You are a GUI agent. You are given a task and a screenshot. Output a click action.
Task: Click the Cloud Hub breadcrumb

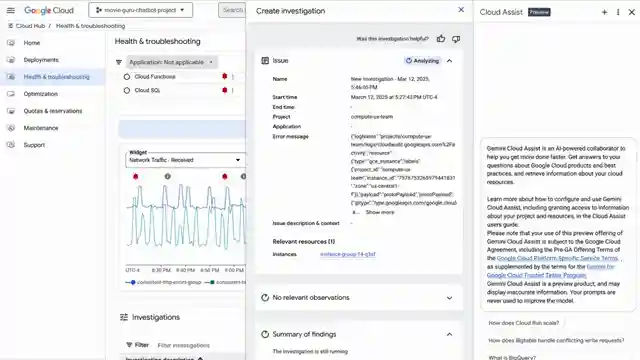(x=30, y=26)
